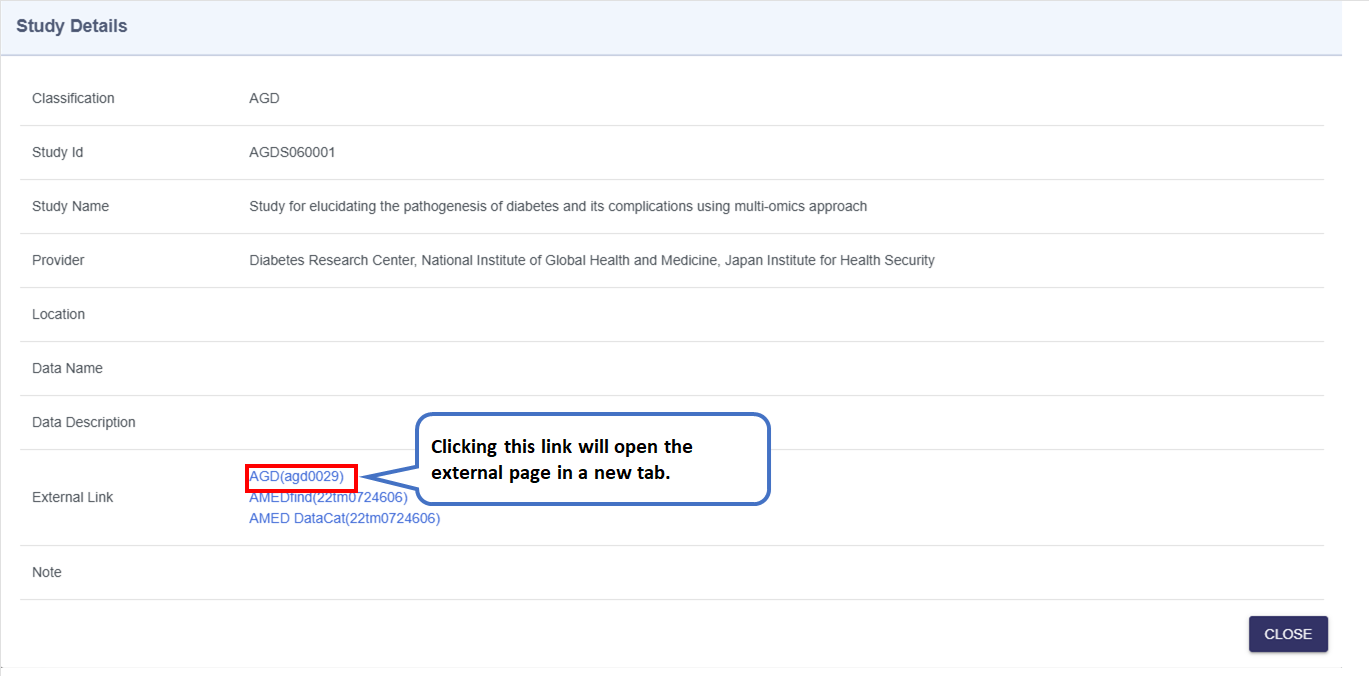Open the AMED DataCat(22tm0724606) link
1369x676 pixels.
pyautogui.click(x=344, y=519)
